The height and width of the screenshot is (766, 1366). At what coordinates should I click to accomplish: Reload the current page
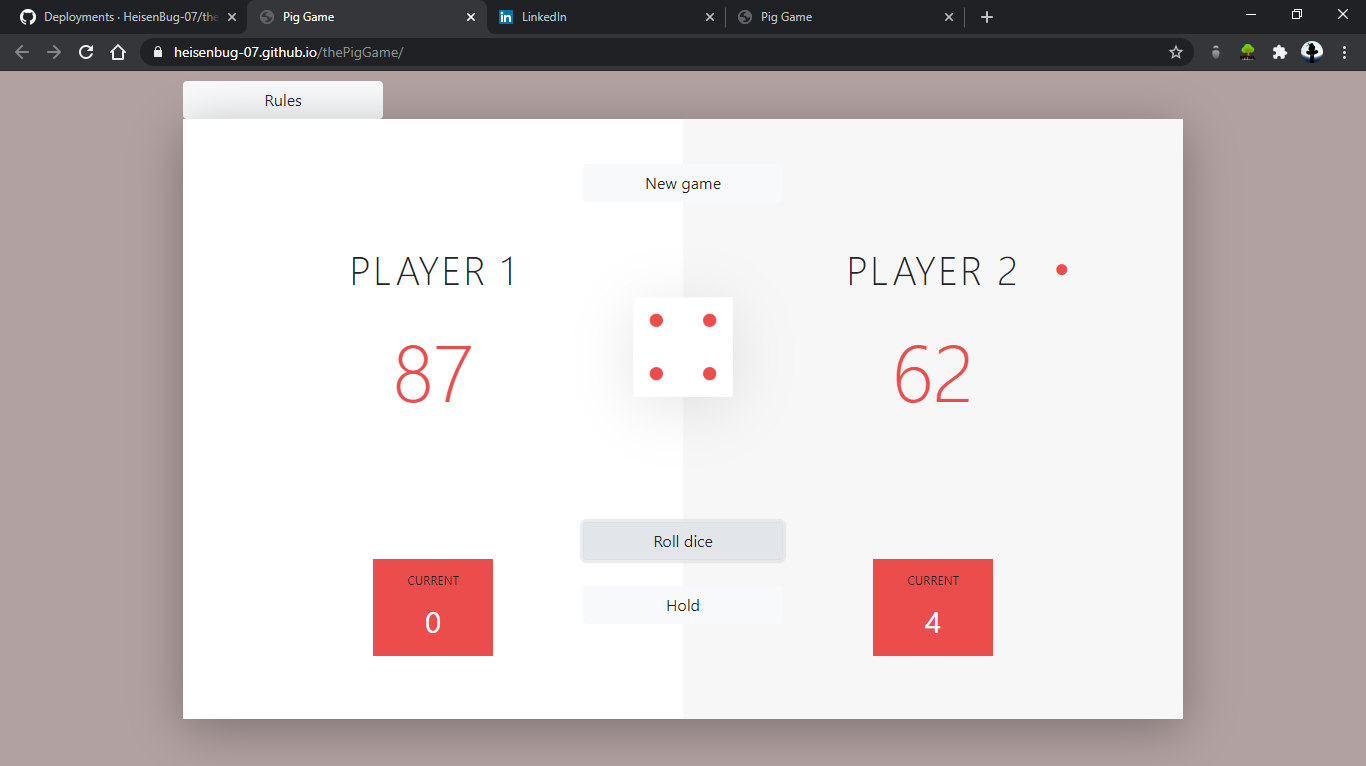(86, 52)
